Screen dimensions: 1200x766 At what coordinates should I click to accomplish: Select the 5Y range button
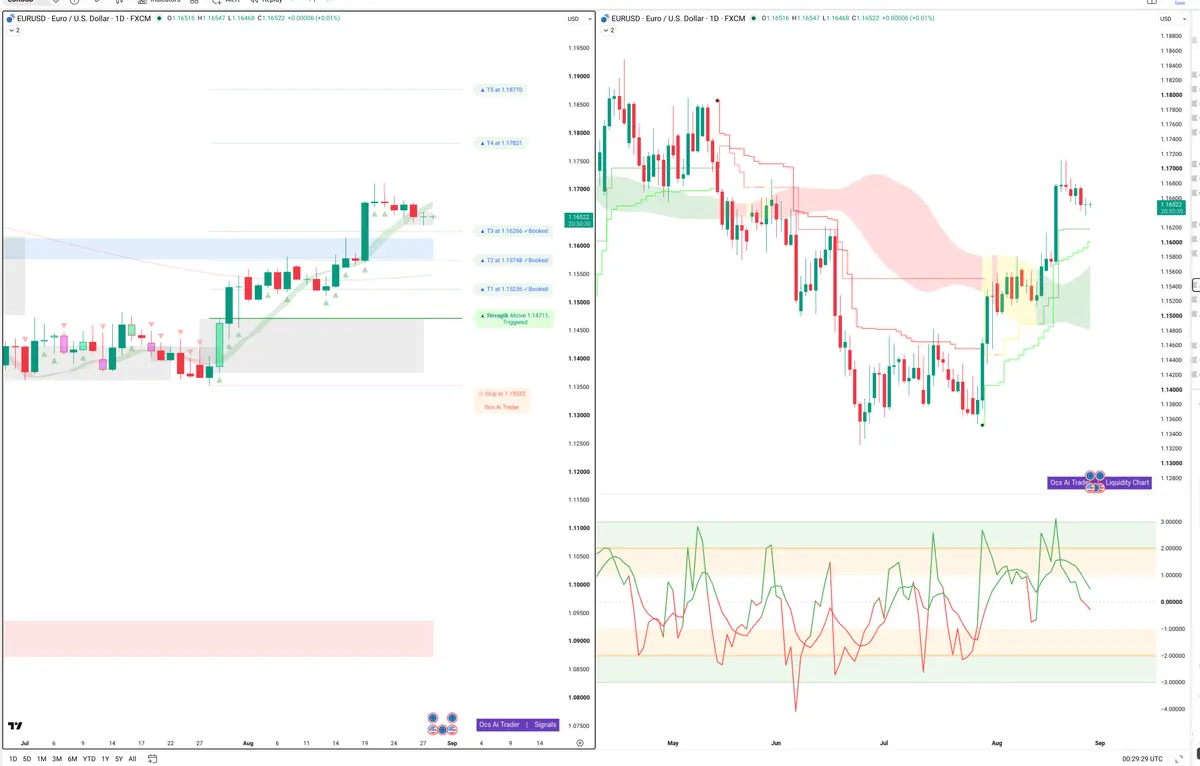pyautogui.click(x=119, y=759)
